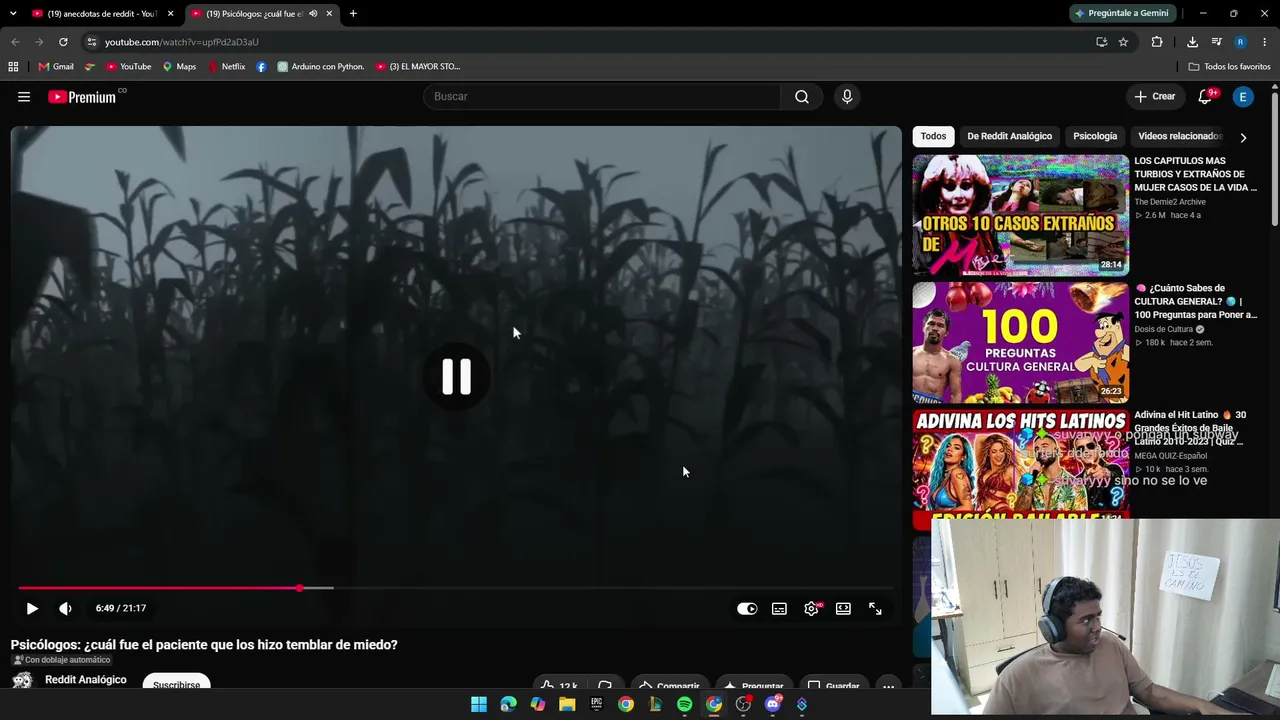Viewport: 1280px width, 720px height.
Task: Mute the tab via speaker icon
Action: click(x=313, y=14)
